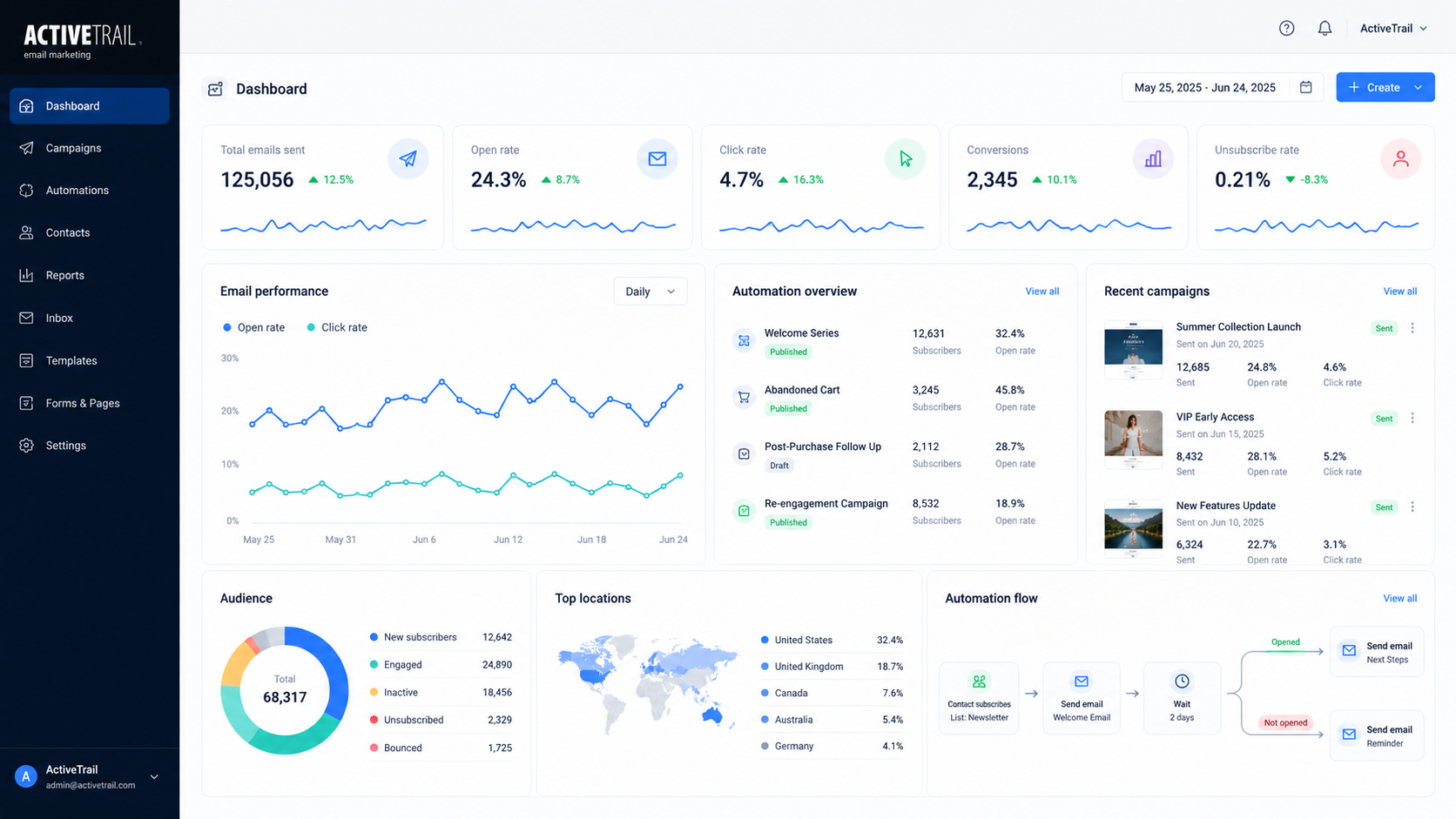The height and width of the screenshot is (819, 1456).
Task: Click View all in Recent campaigns
Action: 1400,292
